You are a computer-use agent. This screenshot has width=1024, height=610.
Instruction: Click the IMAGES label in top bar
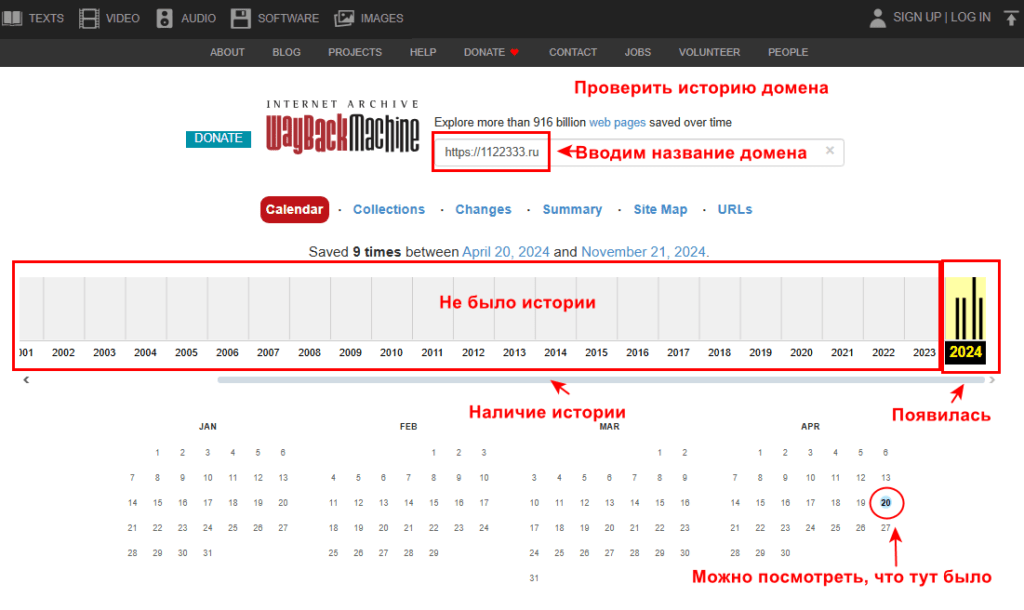[382, 18]
